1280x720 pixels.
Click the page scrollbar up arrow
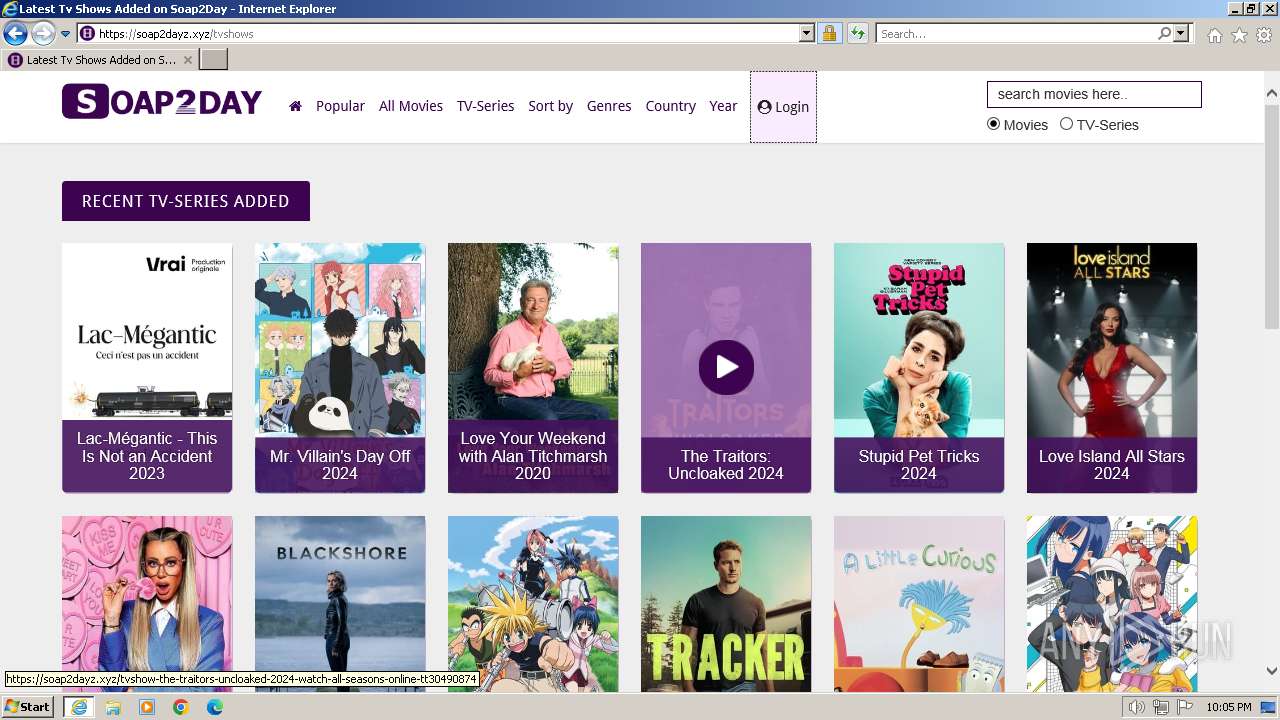(x=1272, y=93)
